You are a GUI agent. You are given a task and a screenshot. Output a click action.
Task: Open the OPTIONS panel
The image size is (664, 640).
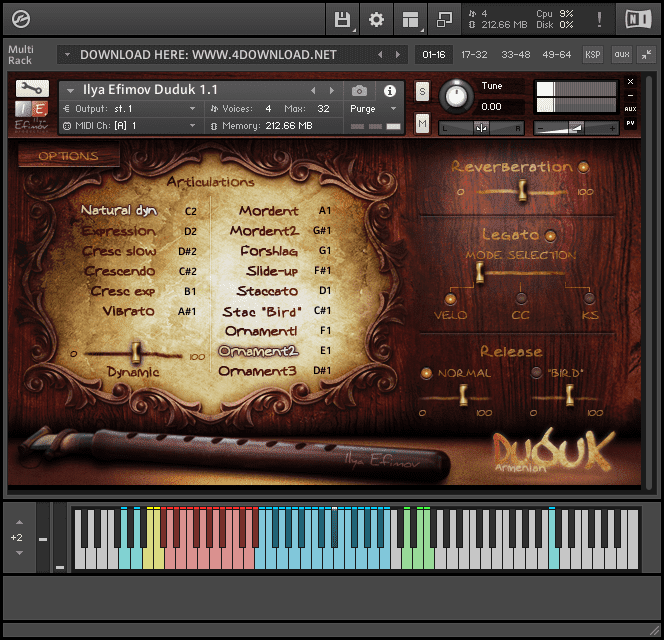69,156
